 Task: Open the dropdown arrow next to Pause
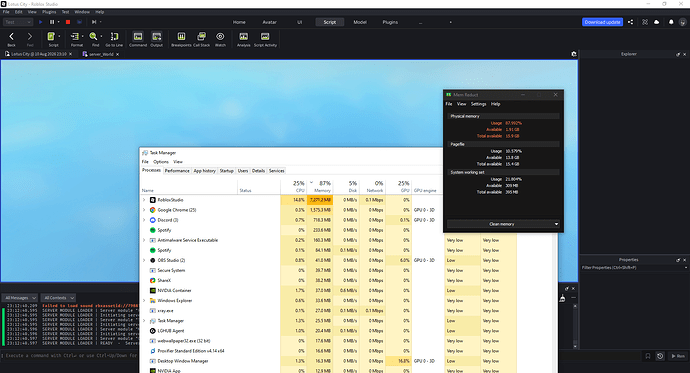point(59,22)
